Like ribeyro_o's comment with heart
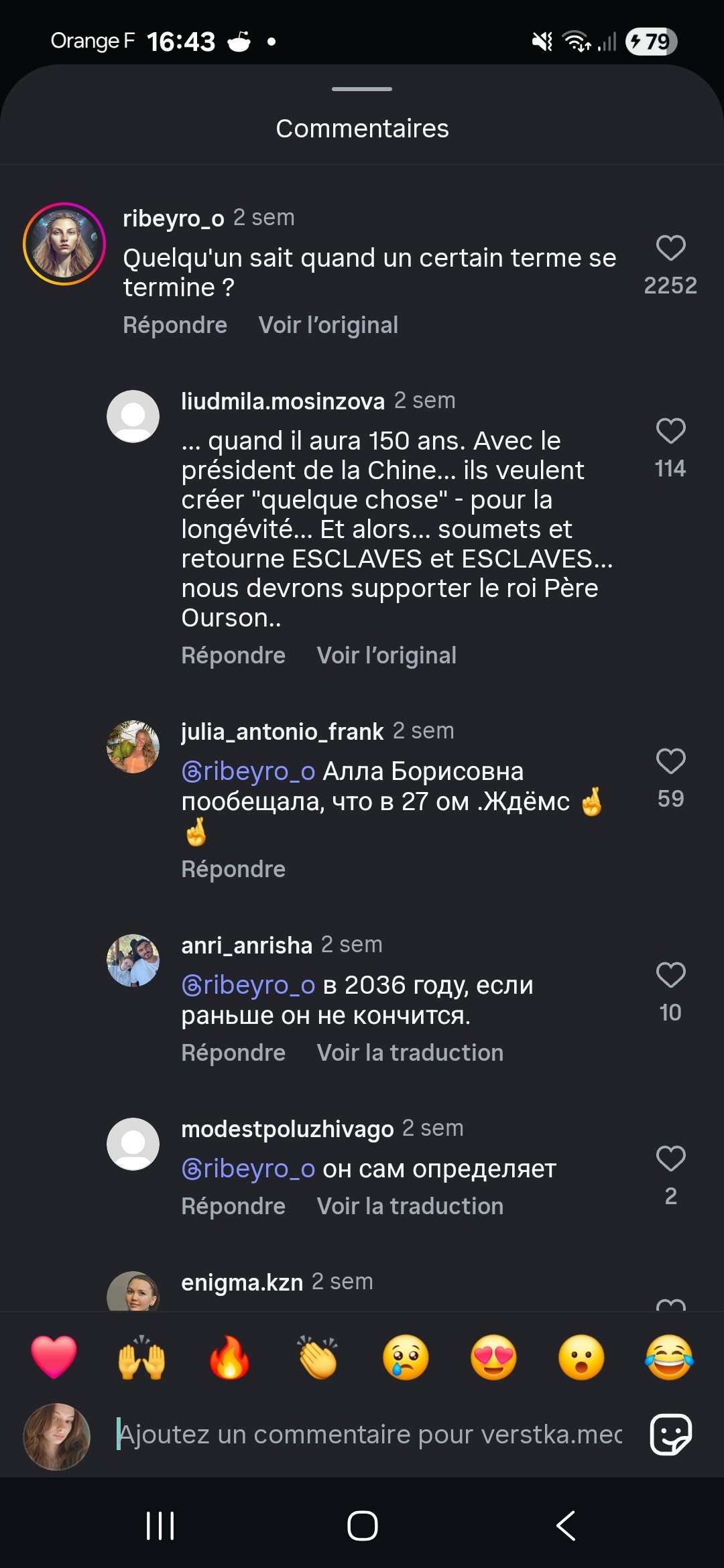Viewport: 724px width, 1568px height. [670, 248]
